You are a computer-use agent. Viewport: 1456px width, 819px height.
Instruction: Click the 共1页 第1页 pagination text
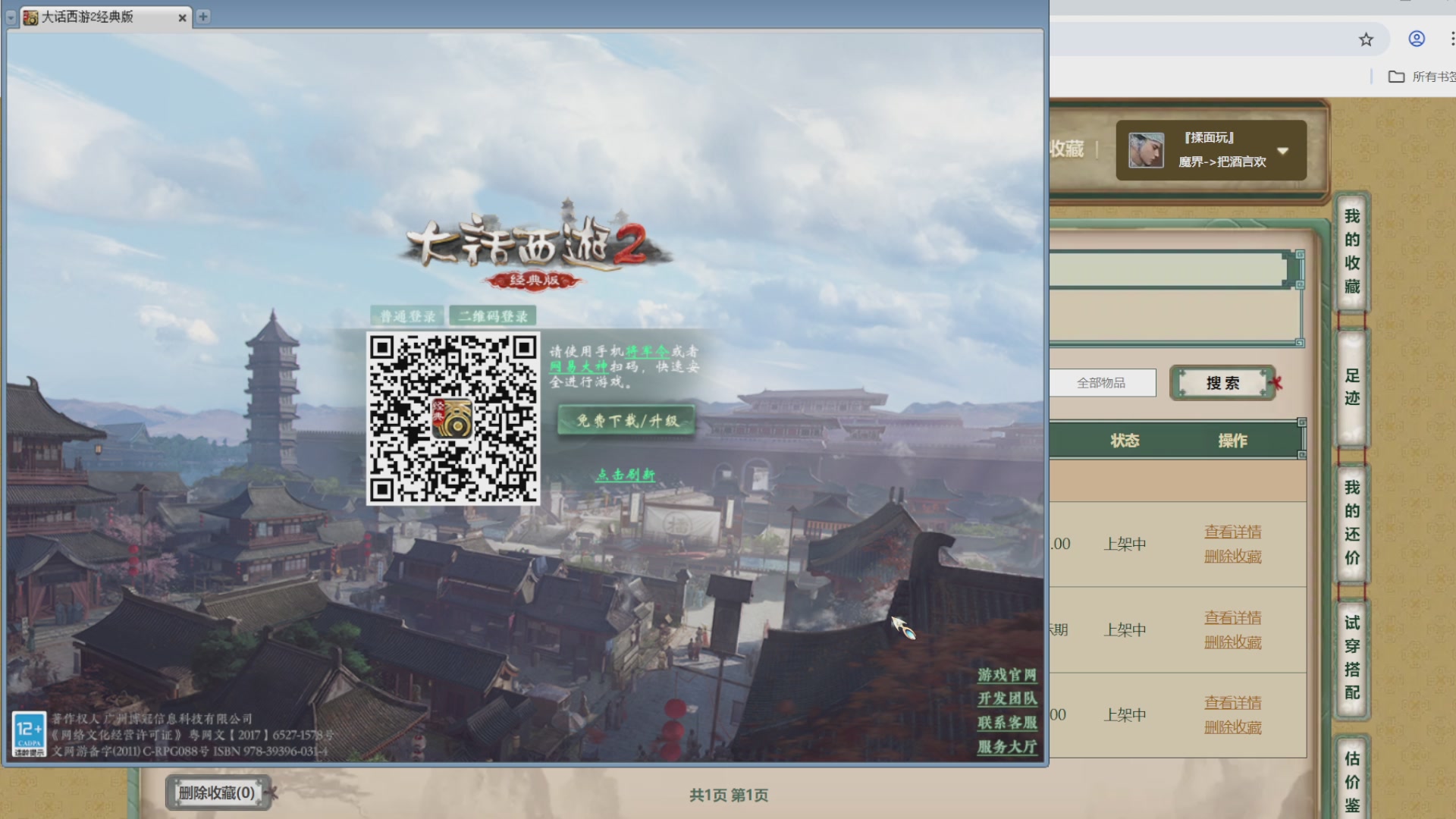(729, 795)
